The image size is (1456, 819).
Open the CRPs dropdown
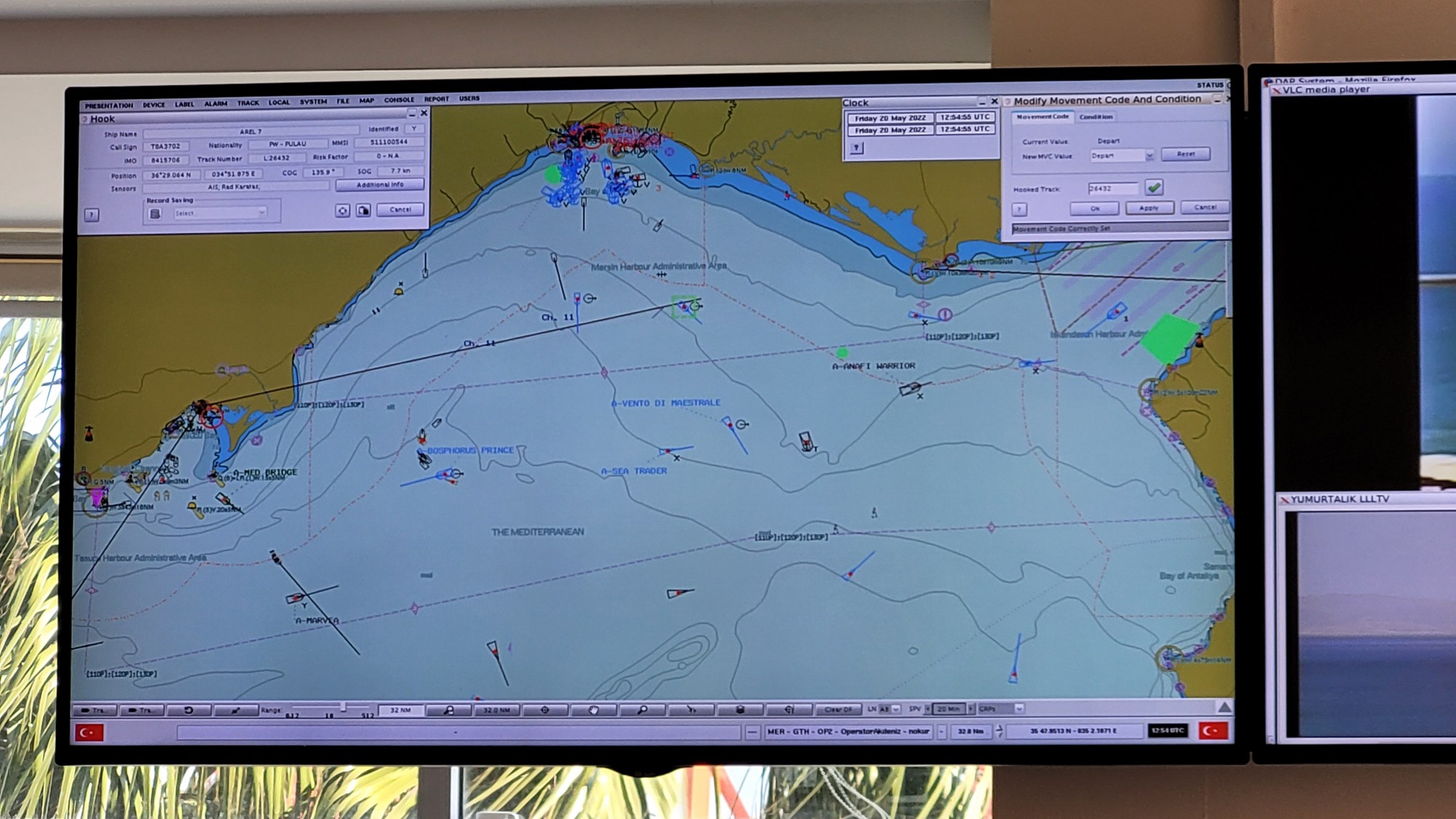click(1001, 708)
